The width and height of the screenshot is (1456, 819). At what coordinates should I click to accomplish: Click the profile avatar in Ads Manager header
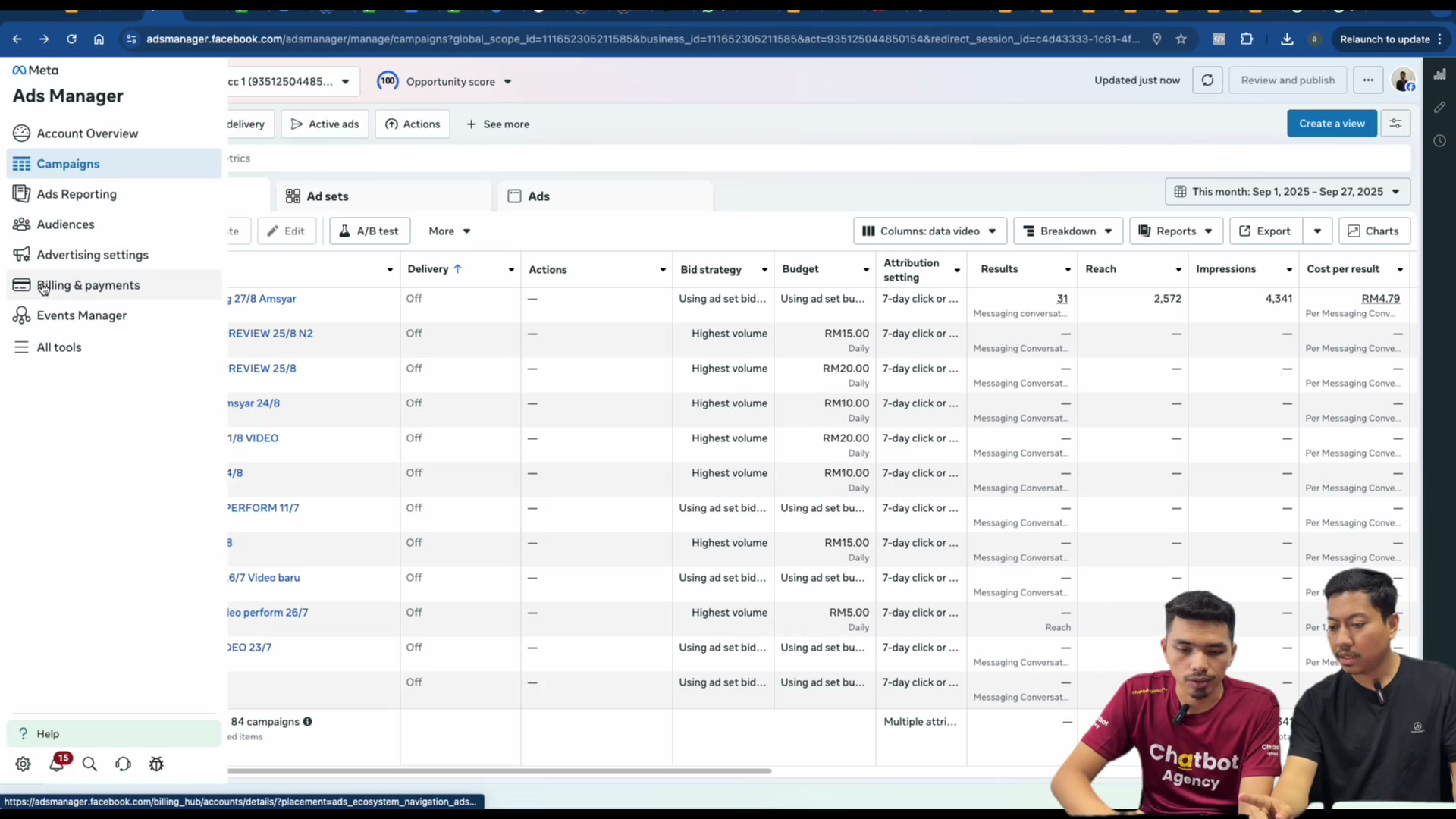tap(1403, 80)
